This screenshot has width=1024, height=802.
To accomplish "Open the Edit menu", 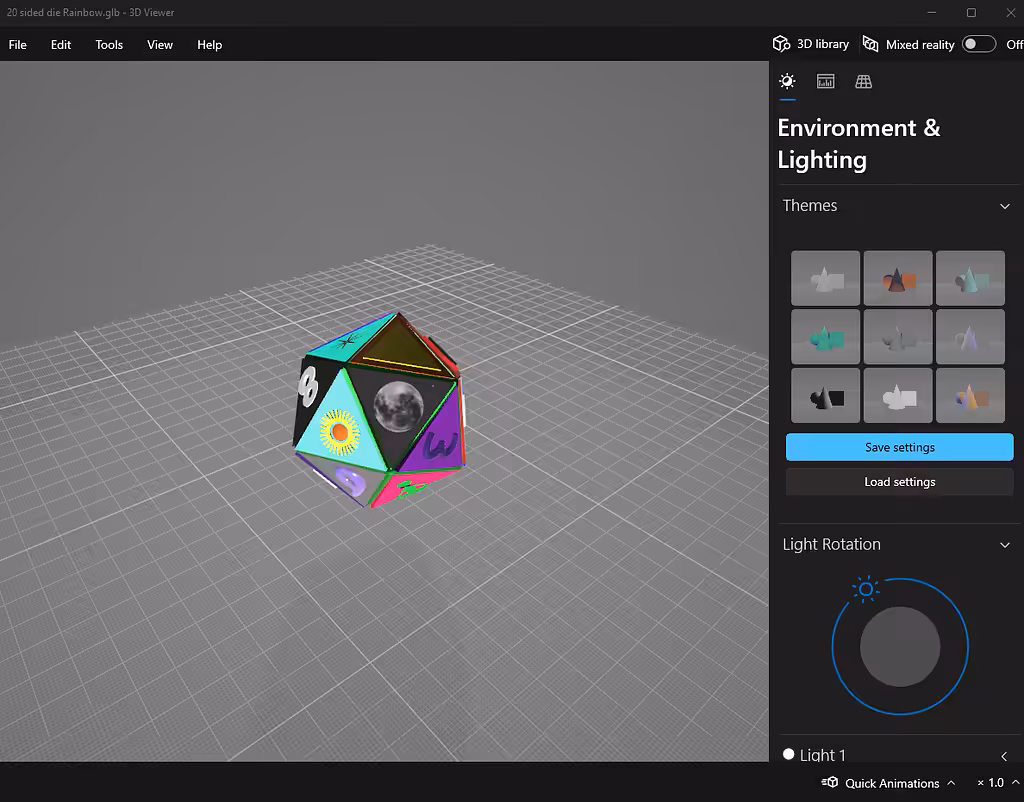I will (x=61, y=44).
